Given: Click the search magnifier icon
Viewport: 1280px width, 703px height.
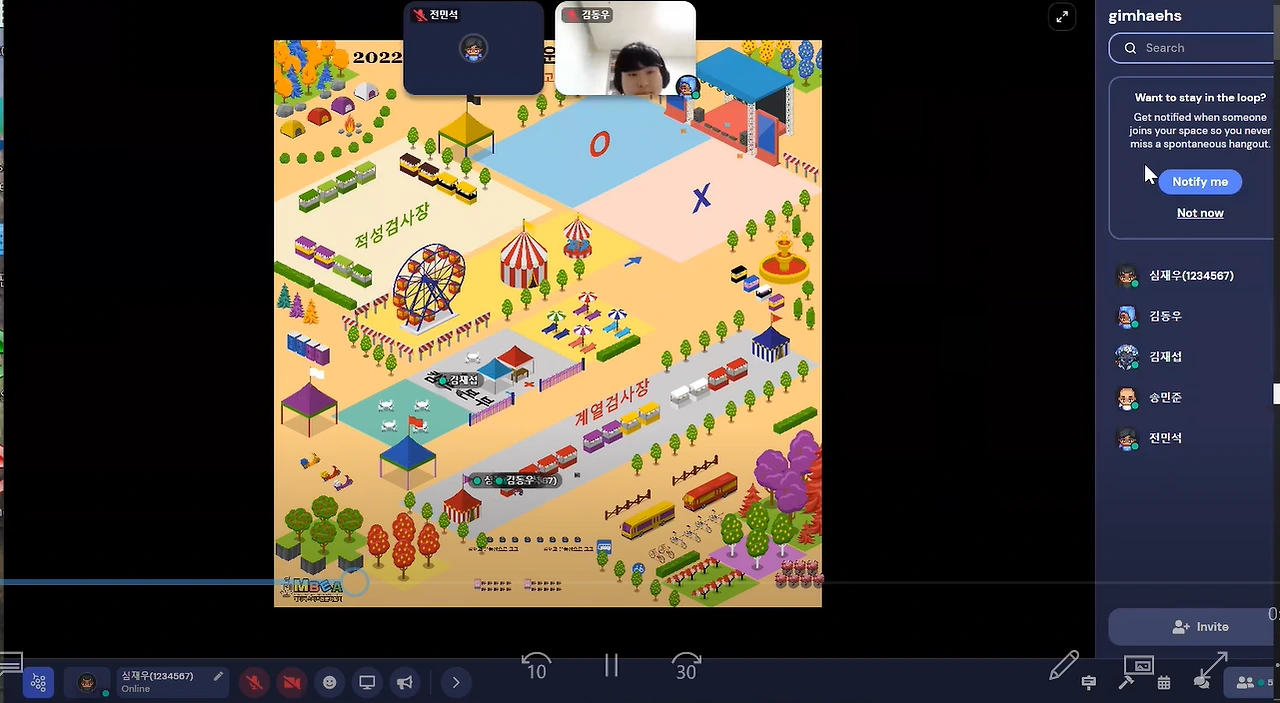Looking at the screenshot, I should tap(1130, 48).
